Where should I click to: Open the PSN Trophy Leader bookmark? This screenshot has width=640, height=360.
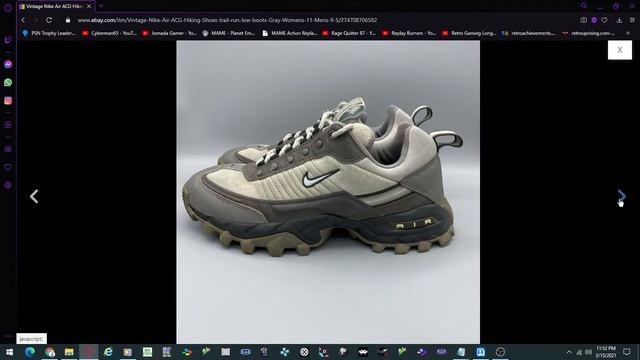[49, 33]
